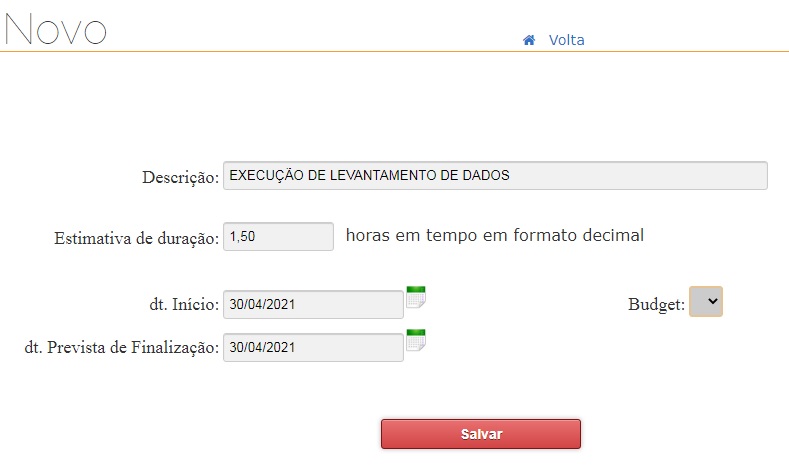The height and width of the screenshot is (473, 789).
Task: Click the Budget label
Action: [656, 304]
